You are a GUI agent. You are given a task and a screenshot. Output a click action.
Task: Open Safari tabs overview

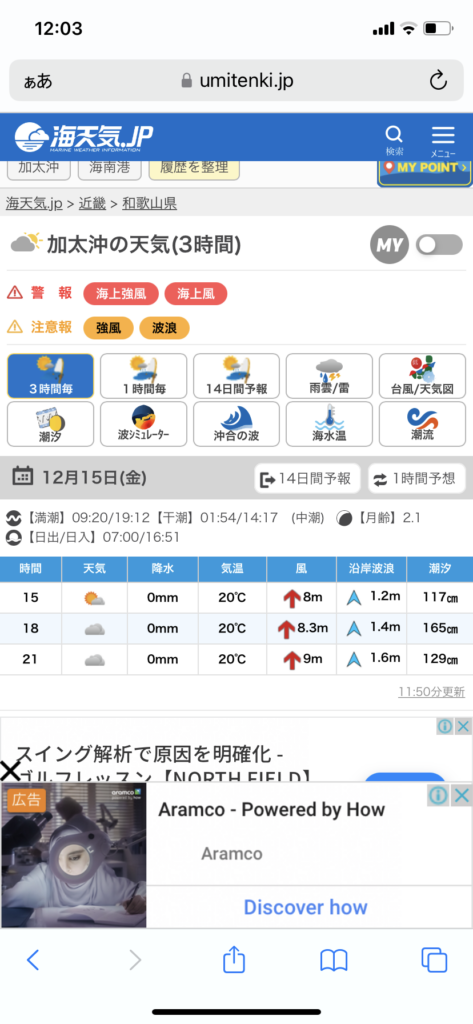click(434, 959)
